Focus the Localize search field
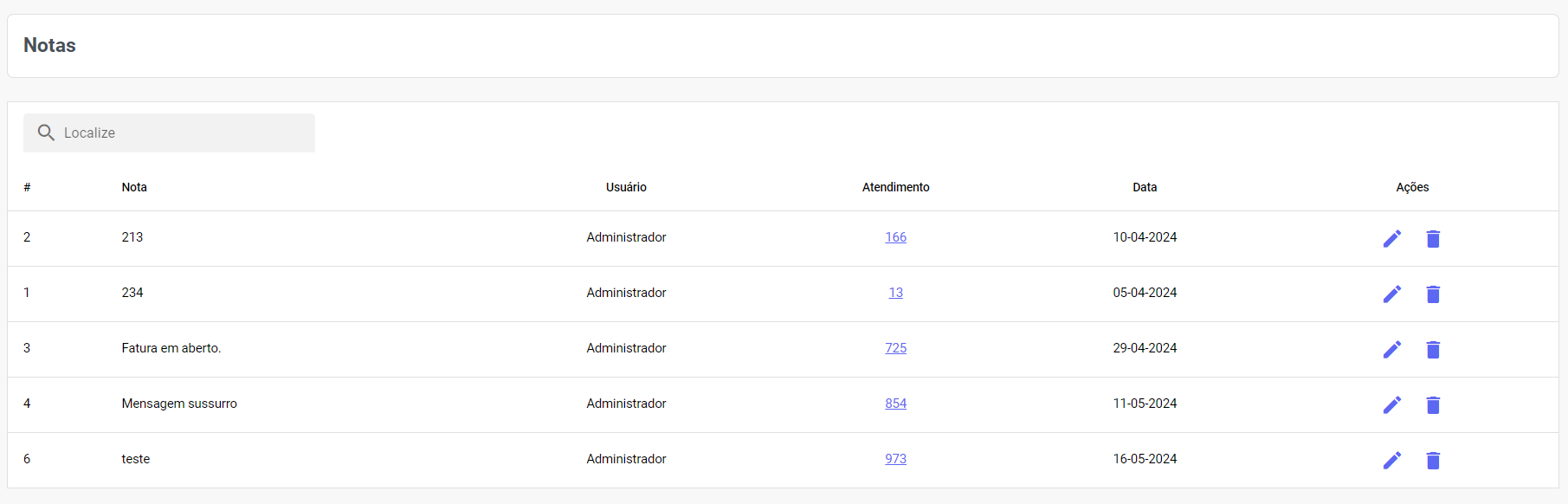This screenshot has height=504, width=1568. (182, 132)
